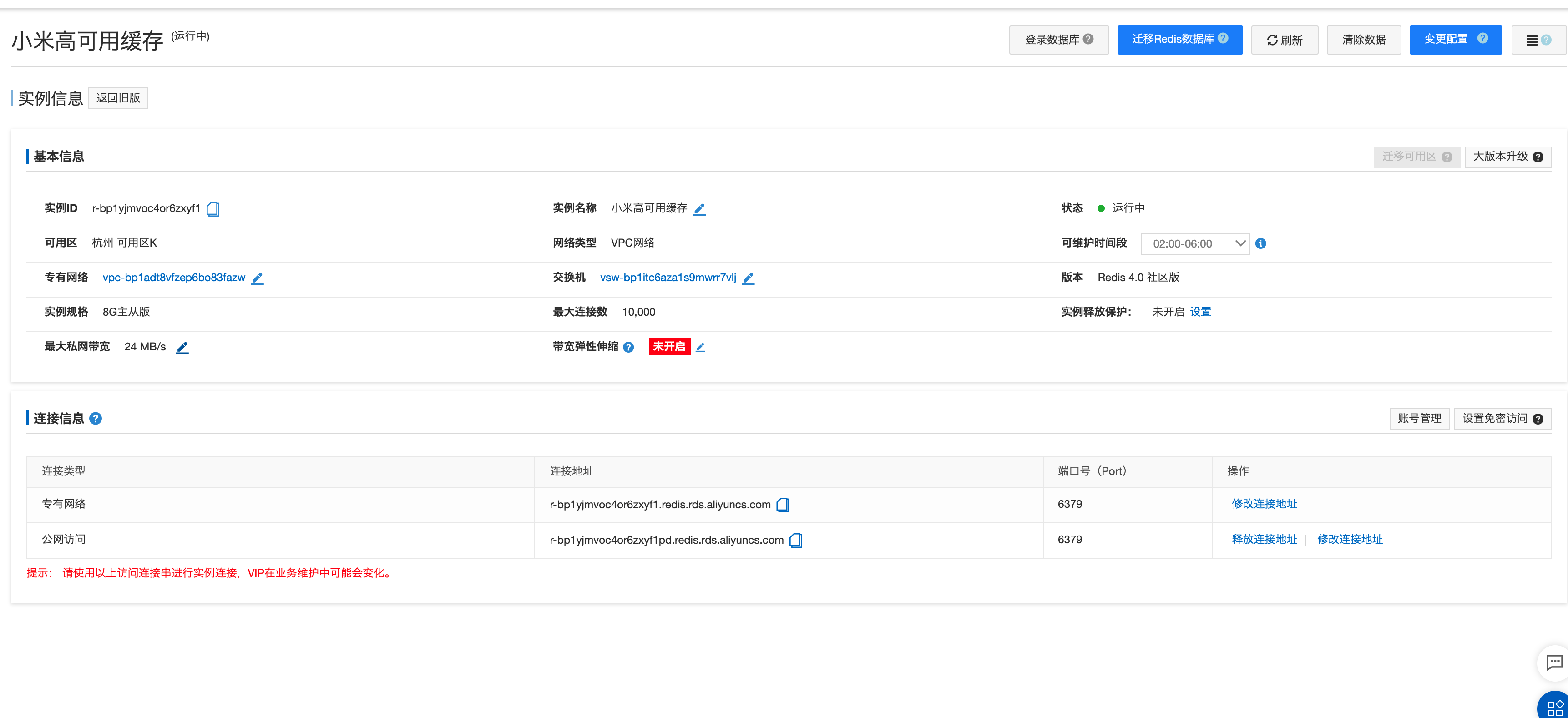1568x718 pixels.
Task: Edit the VPC network setting
Action: coord(258,278)
